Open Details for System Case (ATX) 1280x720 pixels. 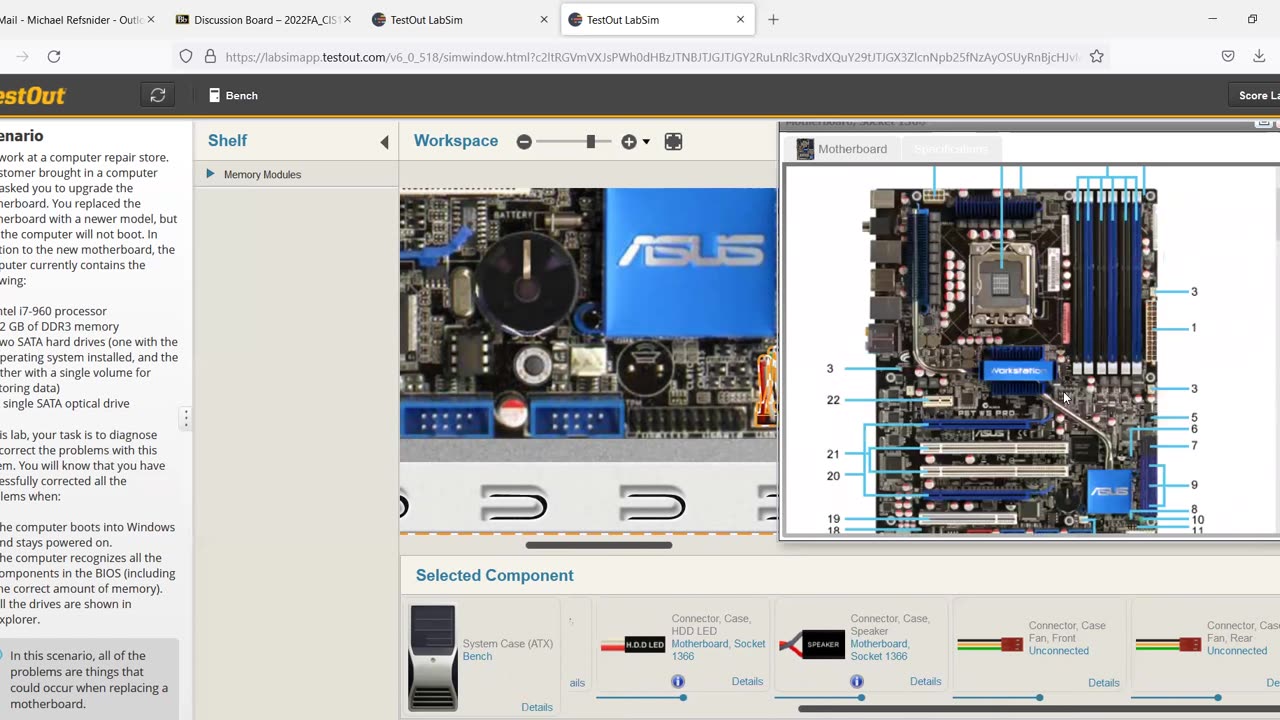tap(536, 707)
